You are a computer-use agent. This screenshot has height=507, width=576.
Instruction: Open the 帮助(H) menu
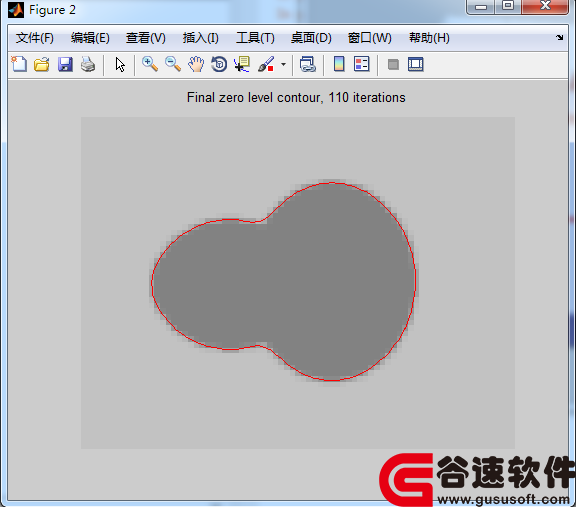(429, 37)
